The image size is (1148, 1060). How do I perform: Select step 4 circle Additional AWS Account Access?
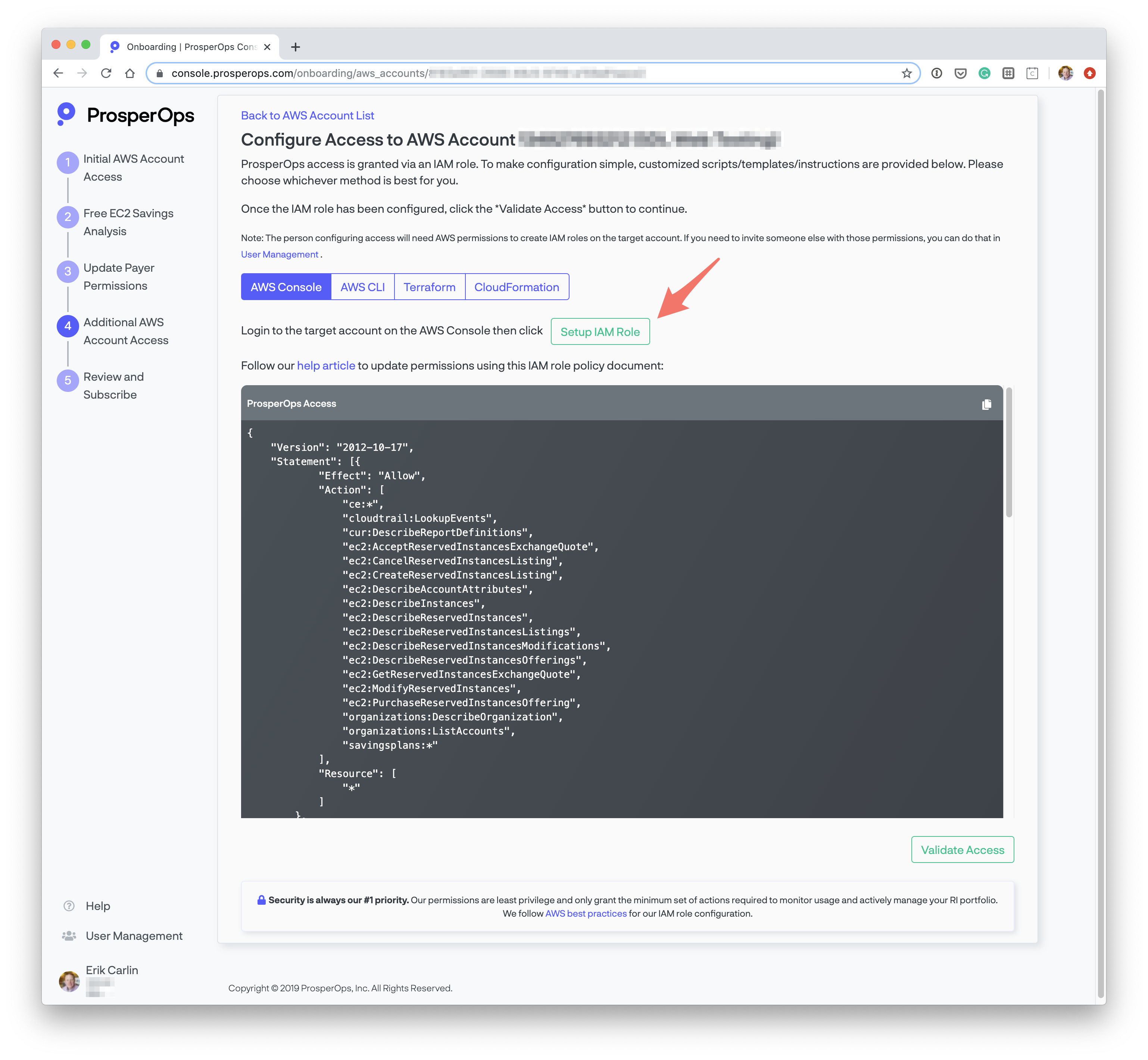tap(68, 326)
